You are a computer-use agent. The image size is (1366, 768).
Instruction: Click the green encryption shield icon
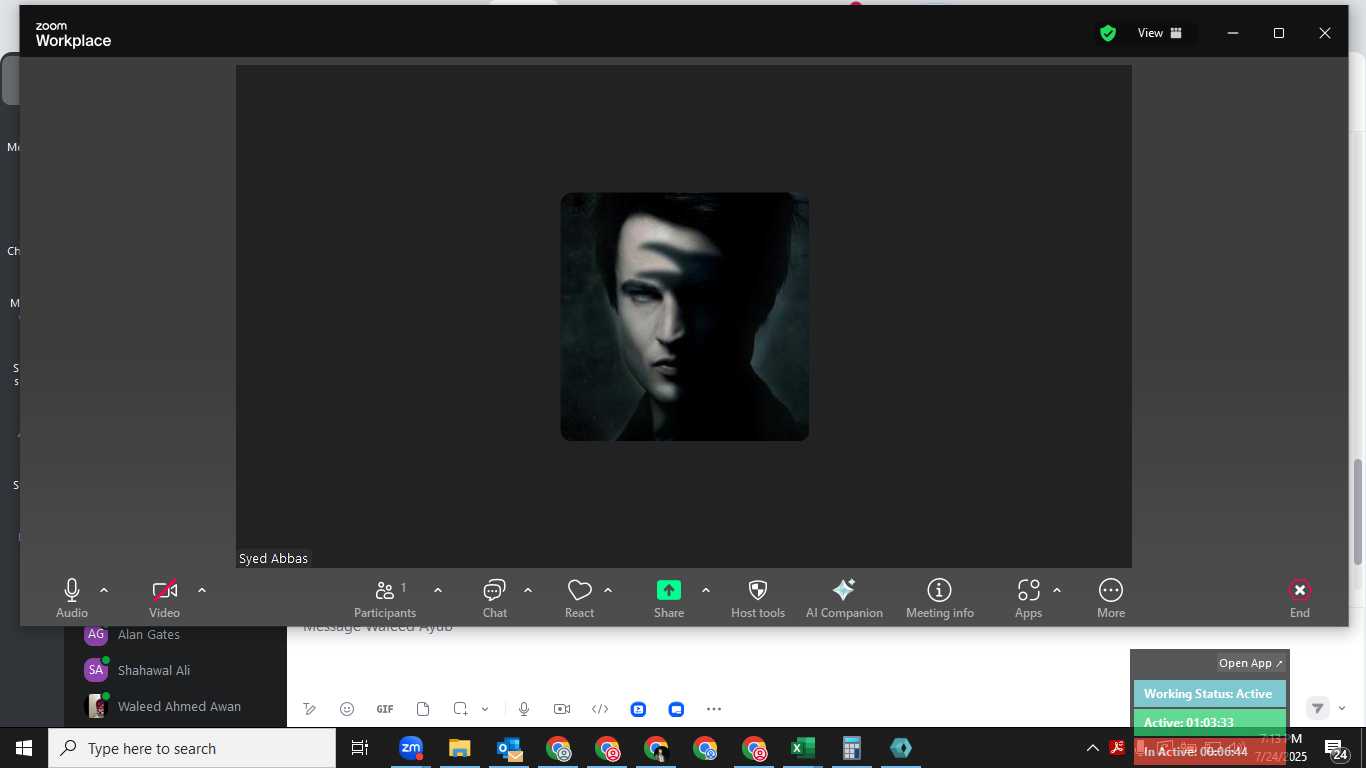click(x=1108, y=33)
